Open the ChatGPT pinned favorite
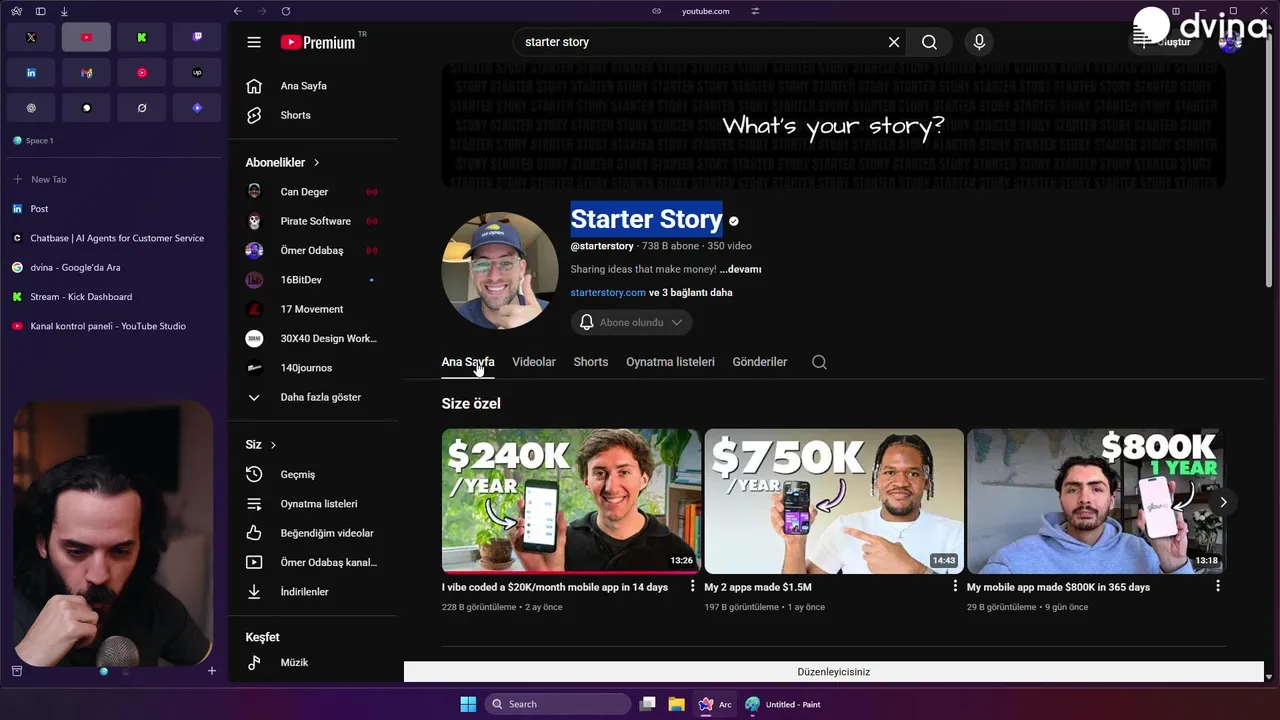This screenshot has width=1280, height=720. (x=31, y=108)
